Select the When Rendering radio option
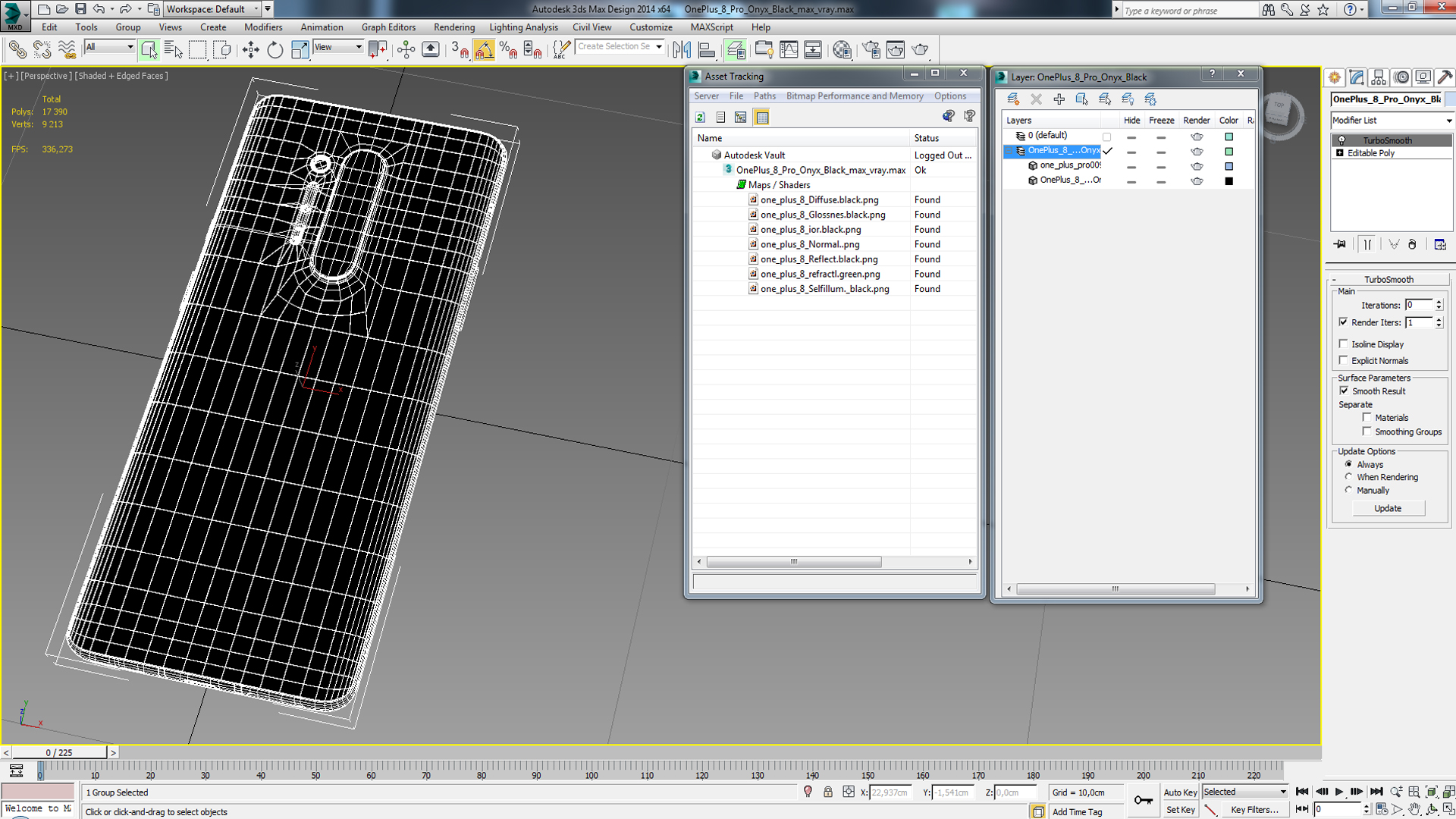Screen dimensions: 1456x819 click(1348, 477)
